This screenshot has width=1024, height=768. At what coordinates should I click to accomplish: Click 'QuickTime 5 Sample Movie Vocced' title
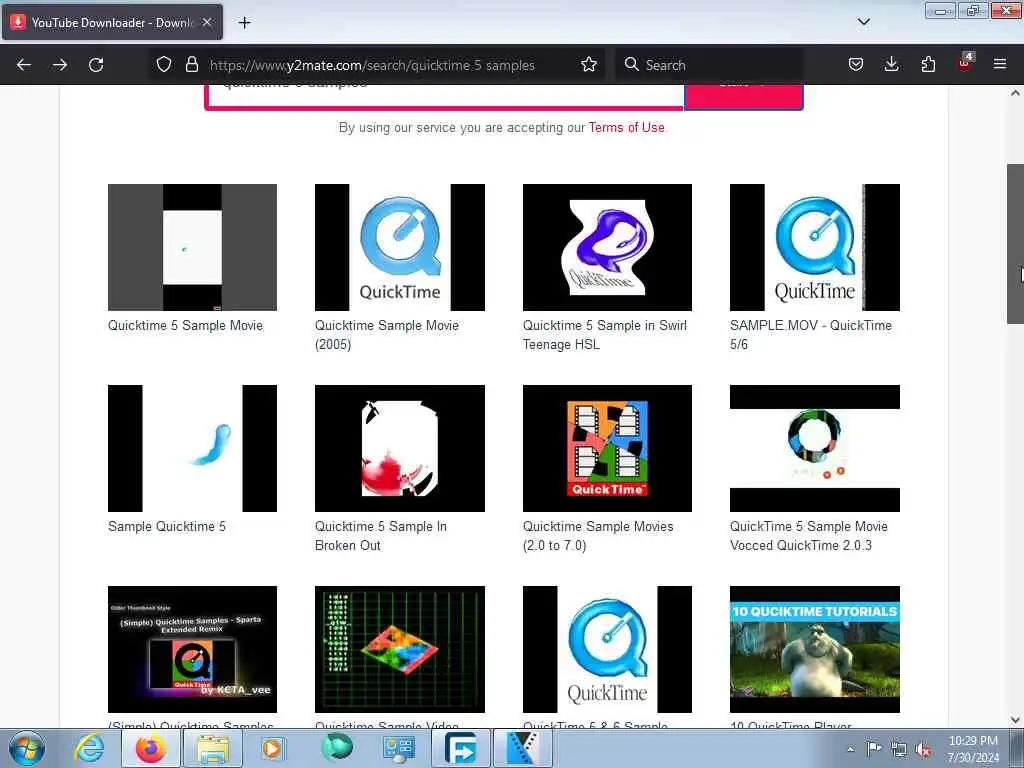[808, 536]
